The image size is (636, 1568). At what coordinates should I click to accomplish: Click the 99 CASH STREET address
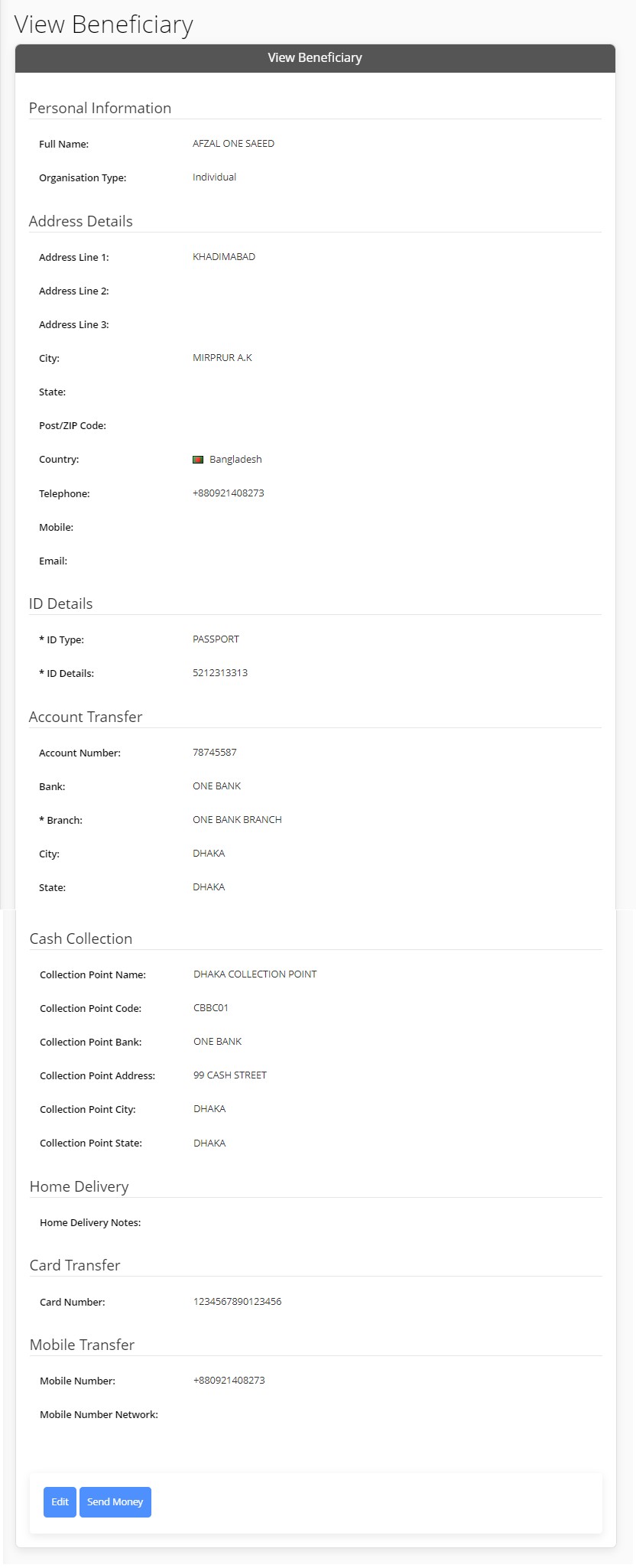[230, 1075]
